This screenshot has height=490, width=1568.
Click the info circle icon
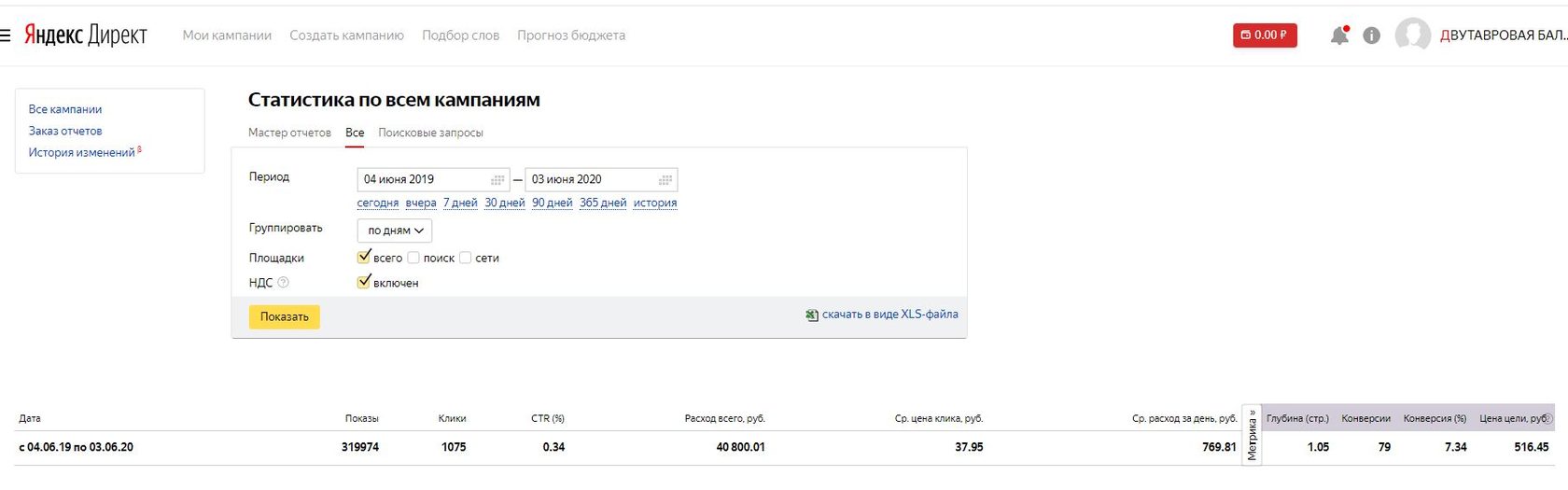(x=1371, y=35)
